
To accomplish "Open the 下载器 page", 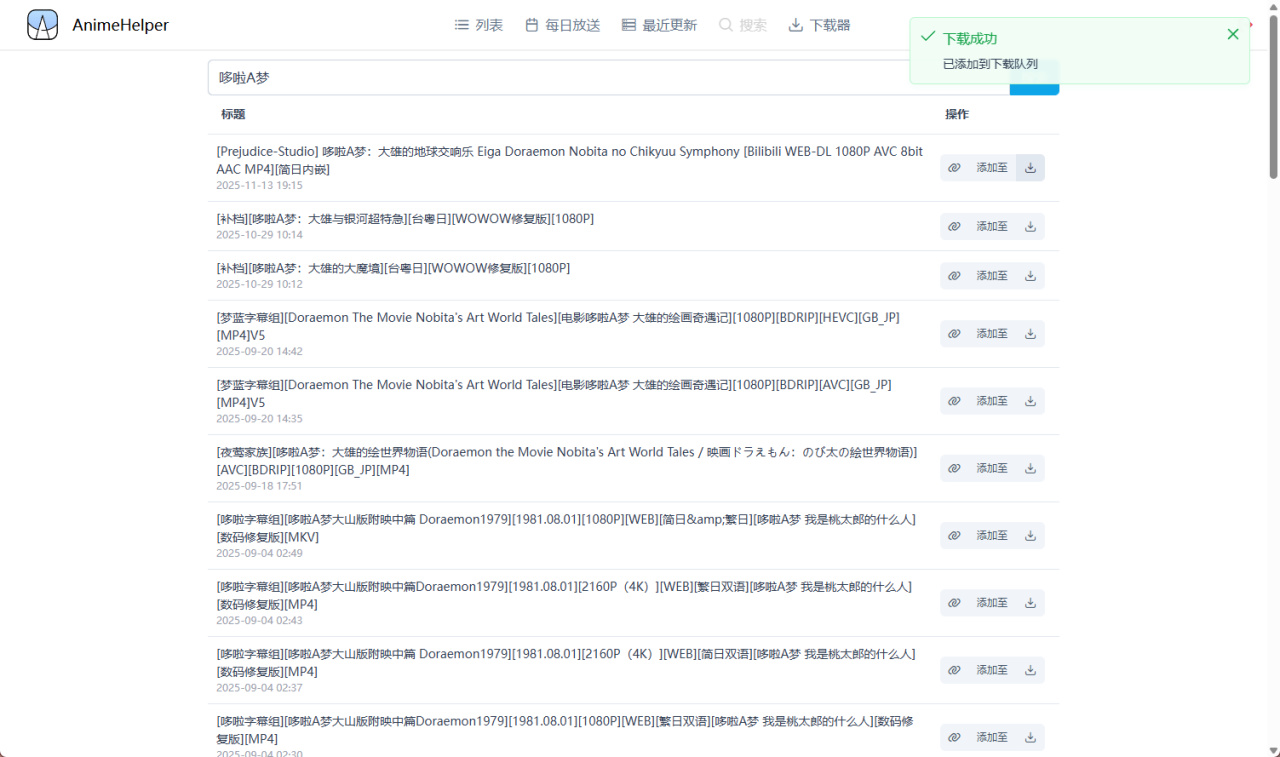I will click(x=819, y=25).
